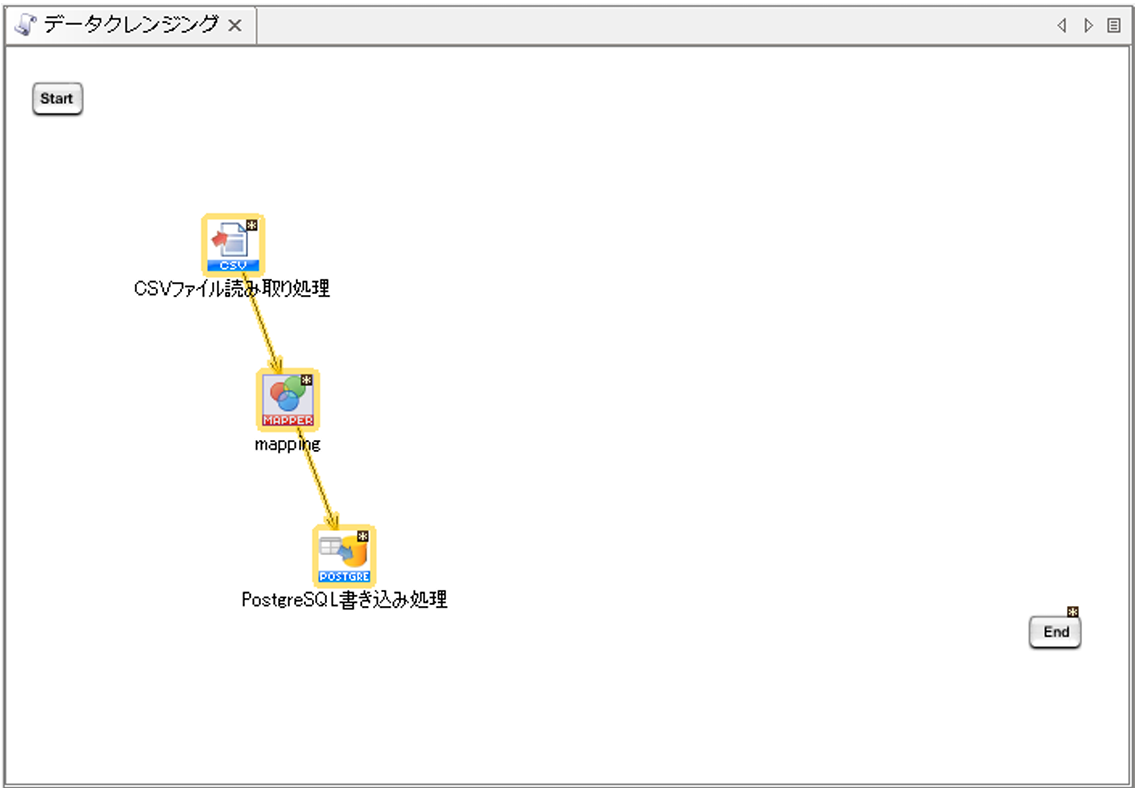Click the End button

point(1055,632)
